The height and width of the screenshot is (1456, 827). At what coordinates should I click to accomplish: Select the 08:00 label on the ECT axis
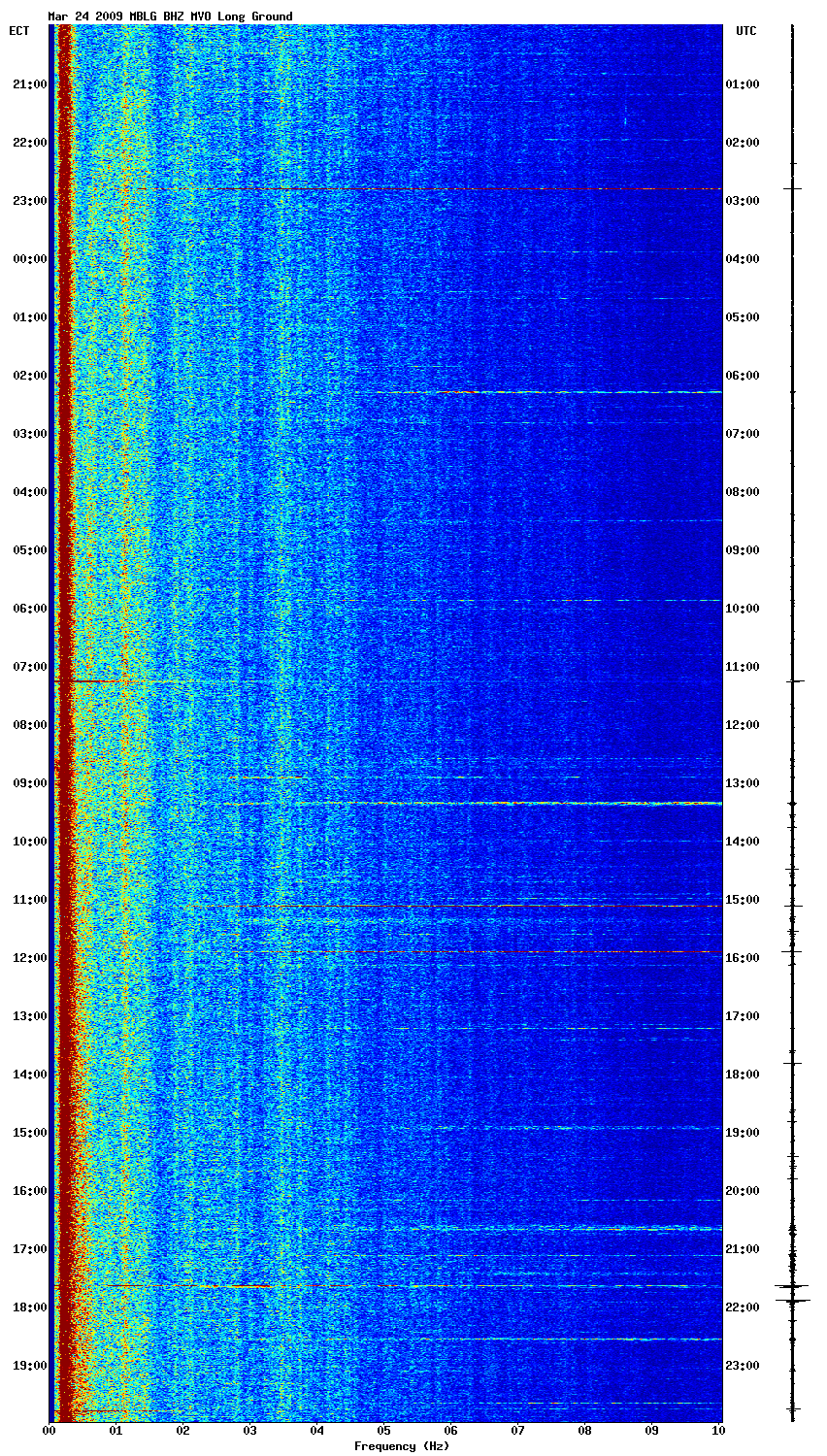[x=30, y=725]
